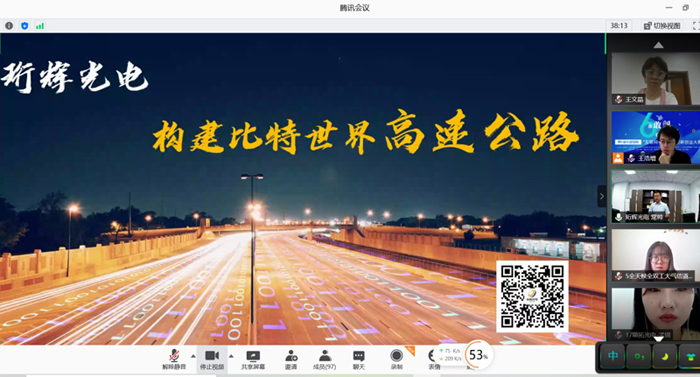Image resolution: width=700 pixels, height=377 pixels.
Task: Check the green network signal icon
Action: 40,26
